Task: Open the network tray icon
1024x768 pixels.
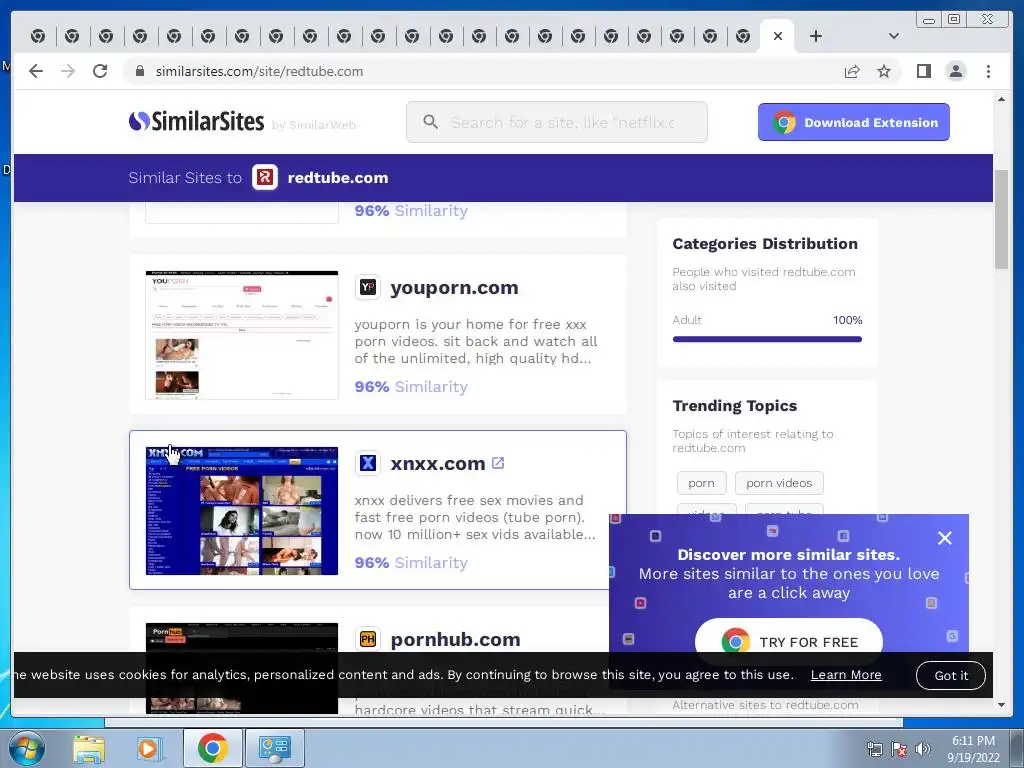Action: point(874,748)
